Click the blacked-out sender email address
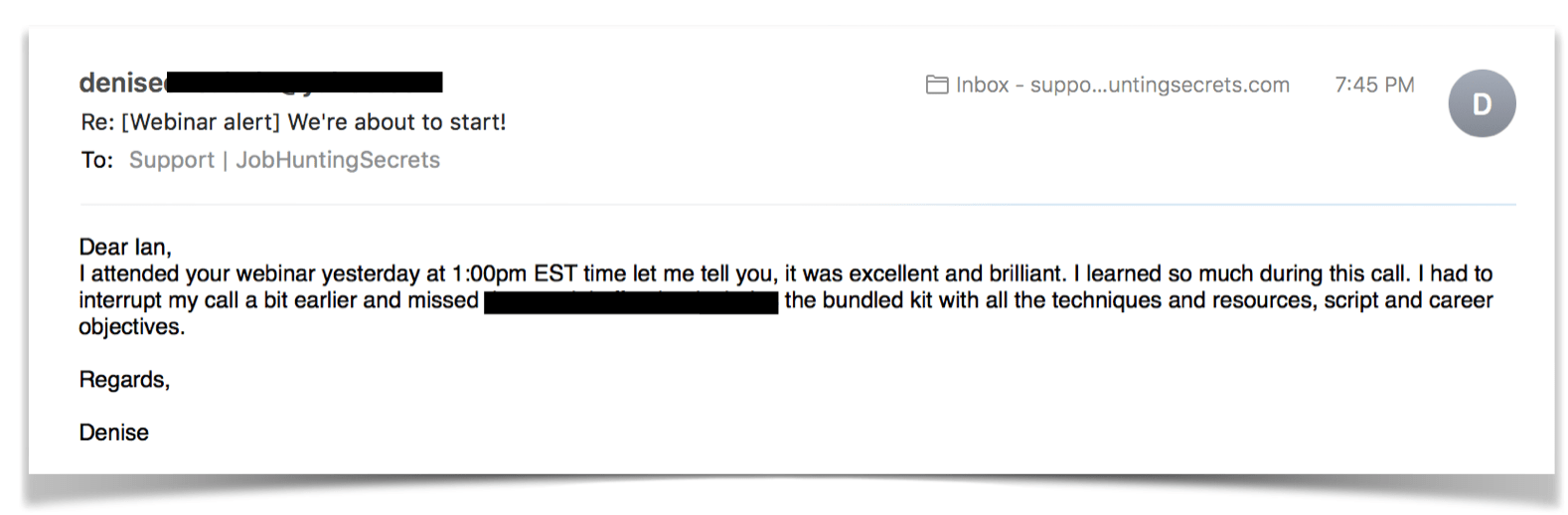The height and width of the screenshot is (515, 1568). (304, 83)
